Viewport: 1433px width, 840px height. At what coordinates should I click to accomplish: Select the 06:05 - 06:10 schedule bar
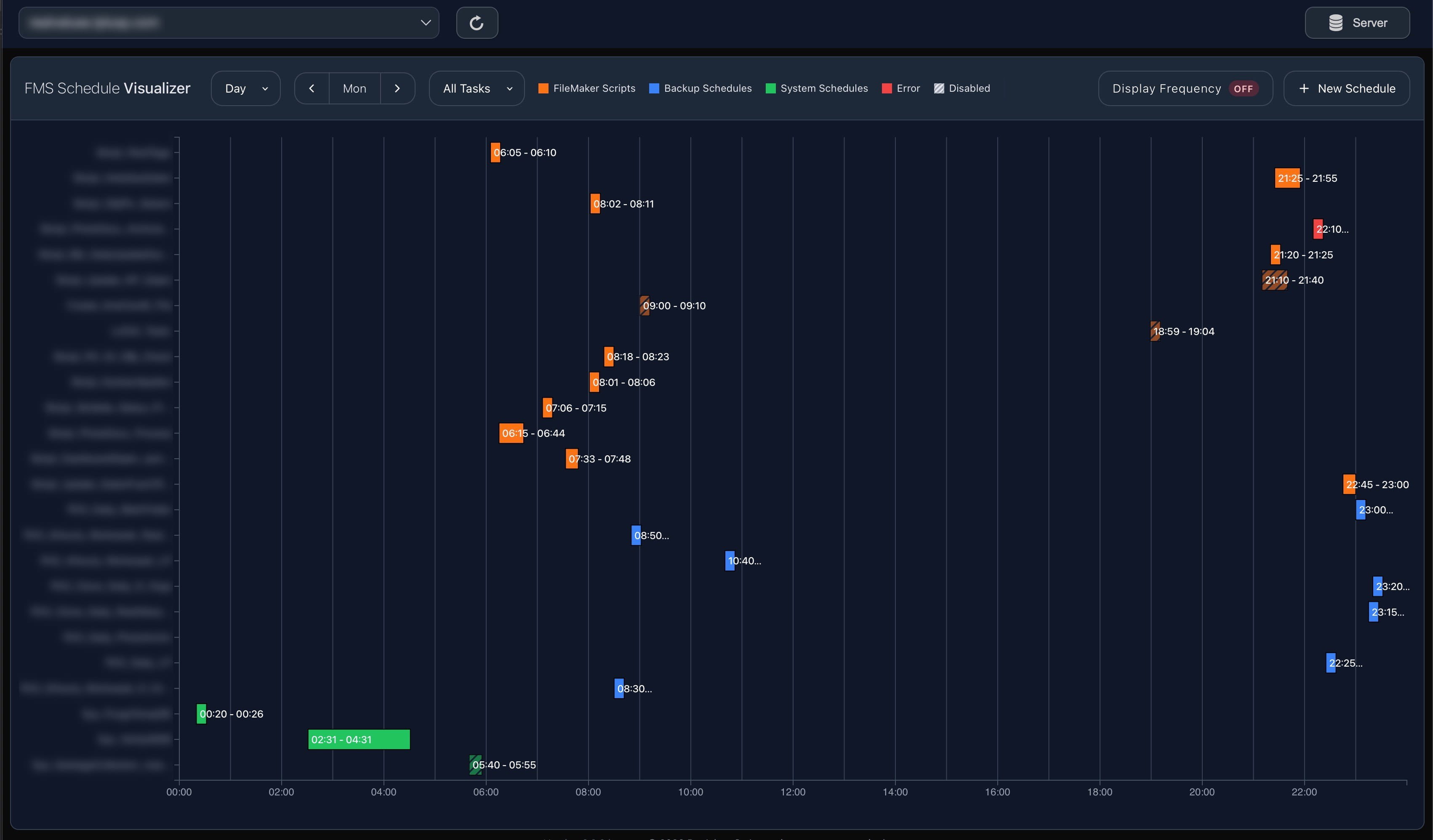coord(495,152)
